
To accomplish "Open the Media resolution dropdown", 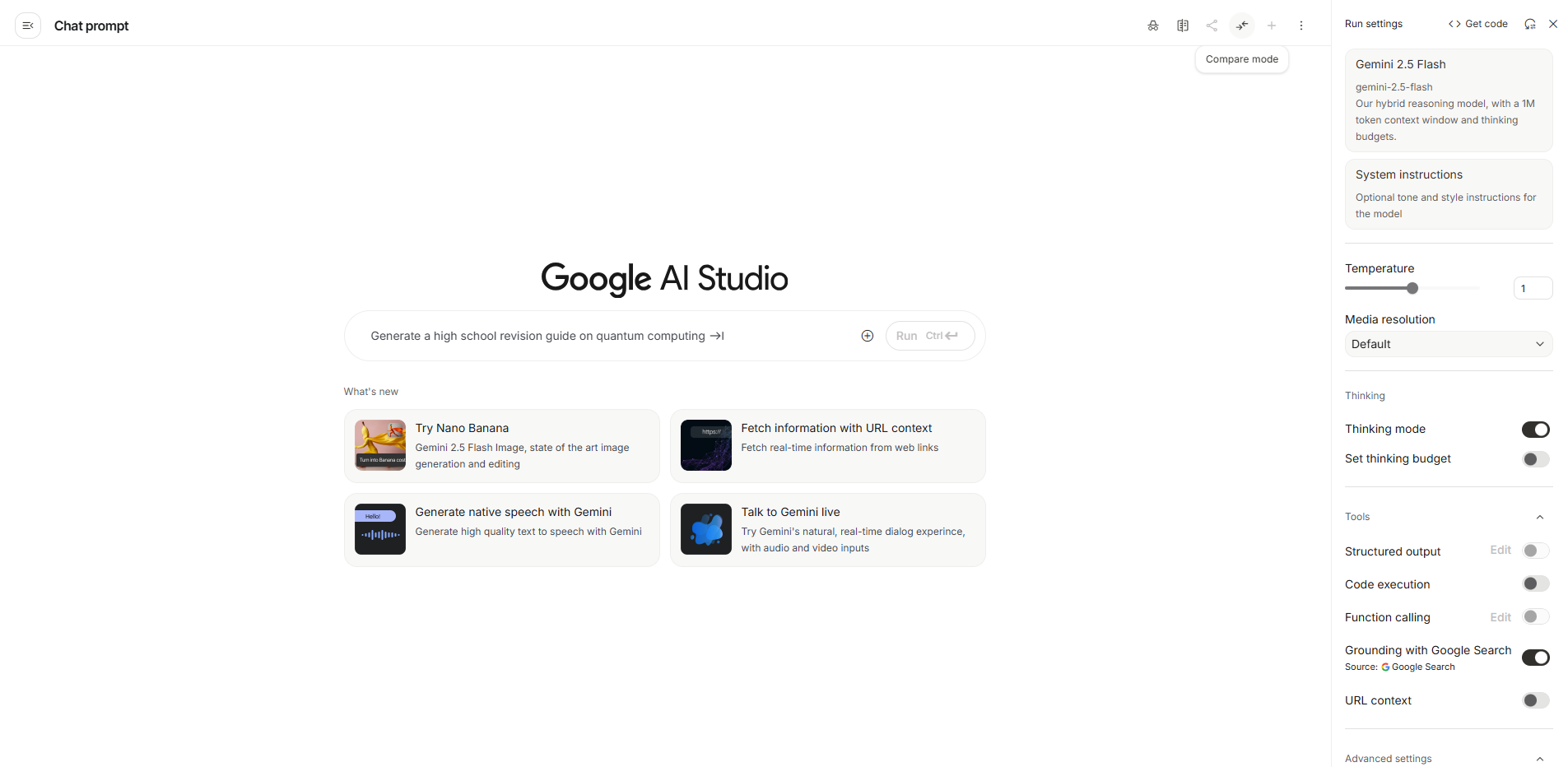I will [1448, 344].
